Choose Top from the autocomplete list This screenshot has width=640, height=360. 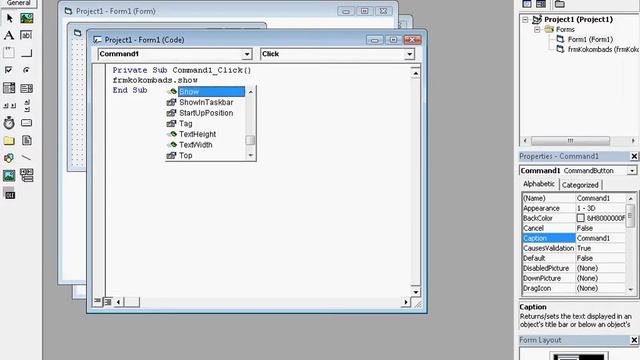tap(186, 156)
